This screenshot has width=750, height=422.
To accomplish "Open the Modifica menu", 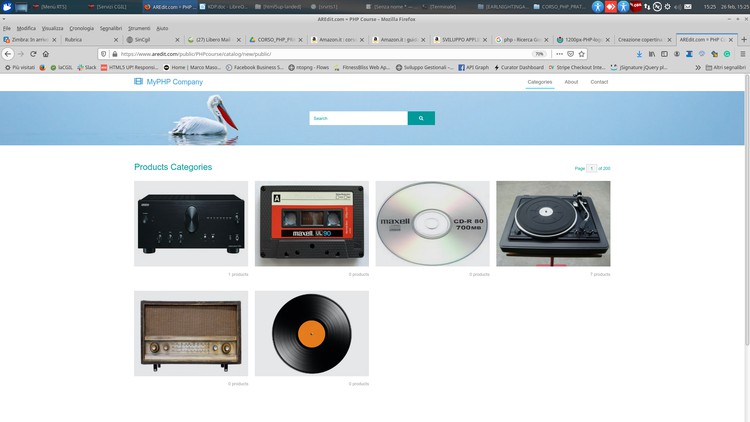I will pos(26,28).
